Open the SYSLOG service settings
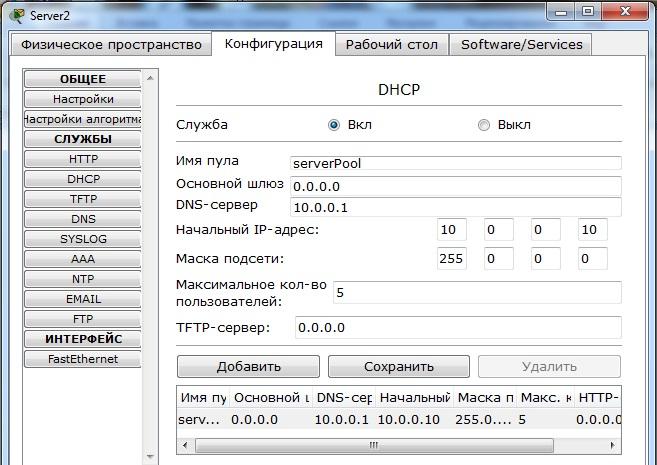 pos(83,239)
